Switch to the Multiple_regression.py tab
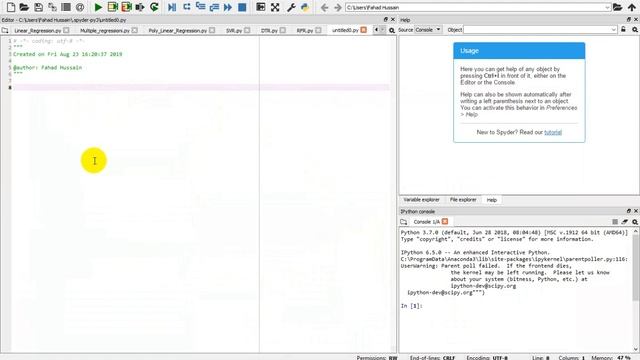 click(x=104, y=31)
